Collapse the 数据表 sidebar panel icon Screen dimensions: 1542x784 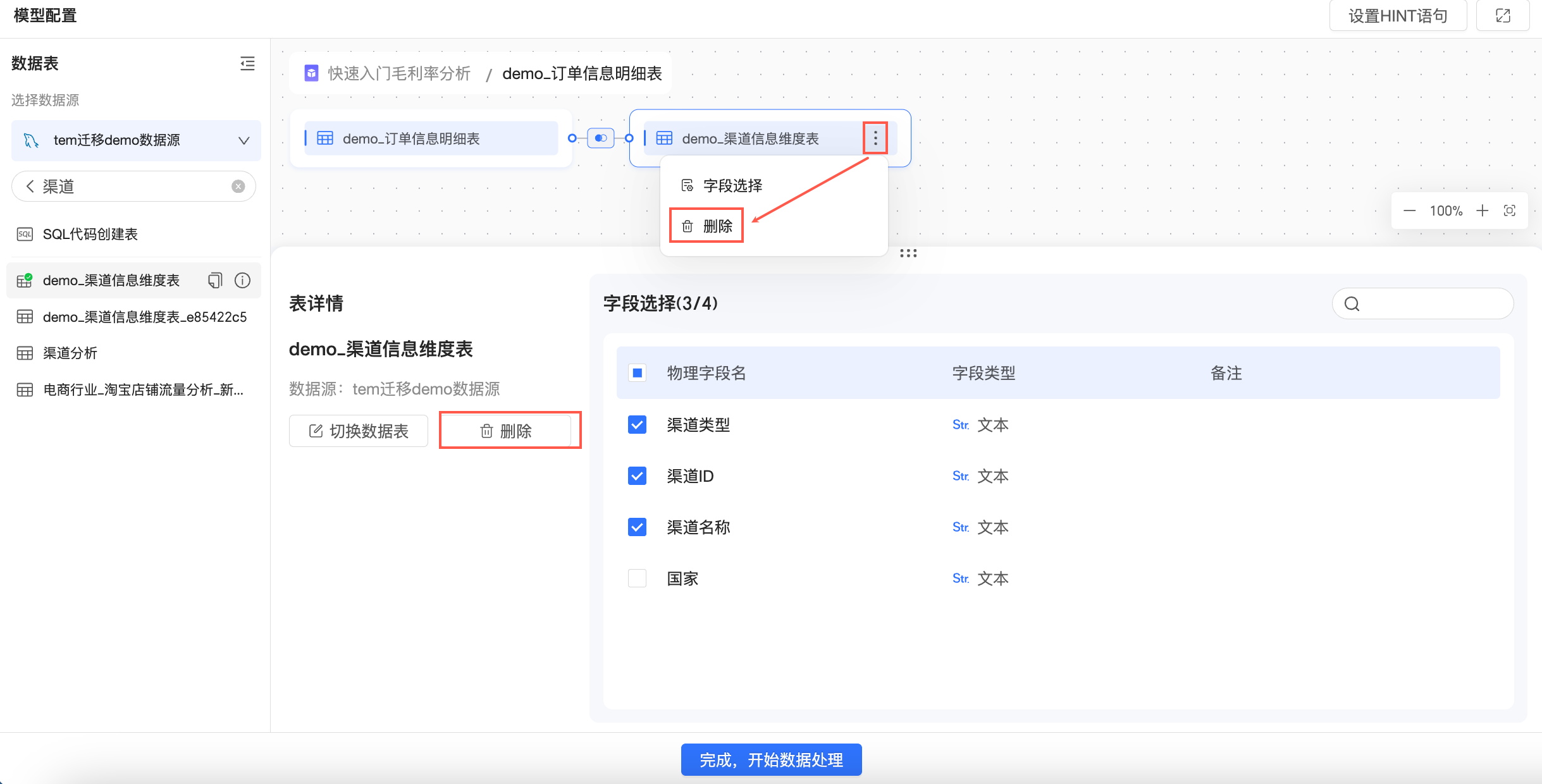pos(247,63)
